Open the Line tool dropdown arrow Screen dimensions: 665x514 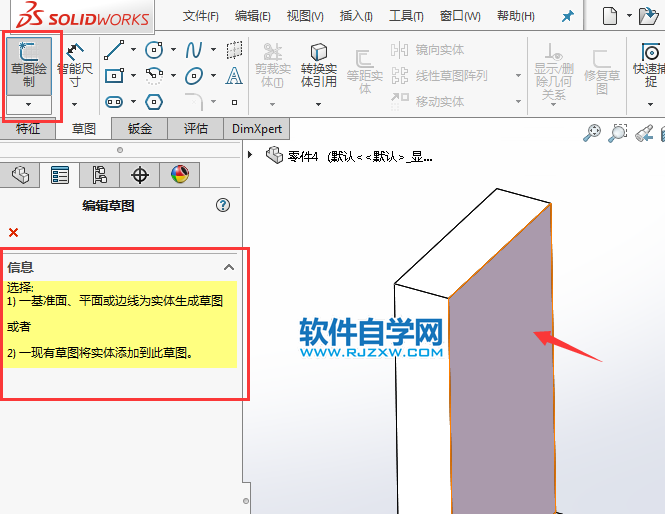click(x=133, y=50)
